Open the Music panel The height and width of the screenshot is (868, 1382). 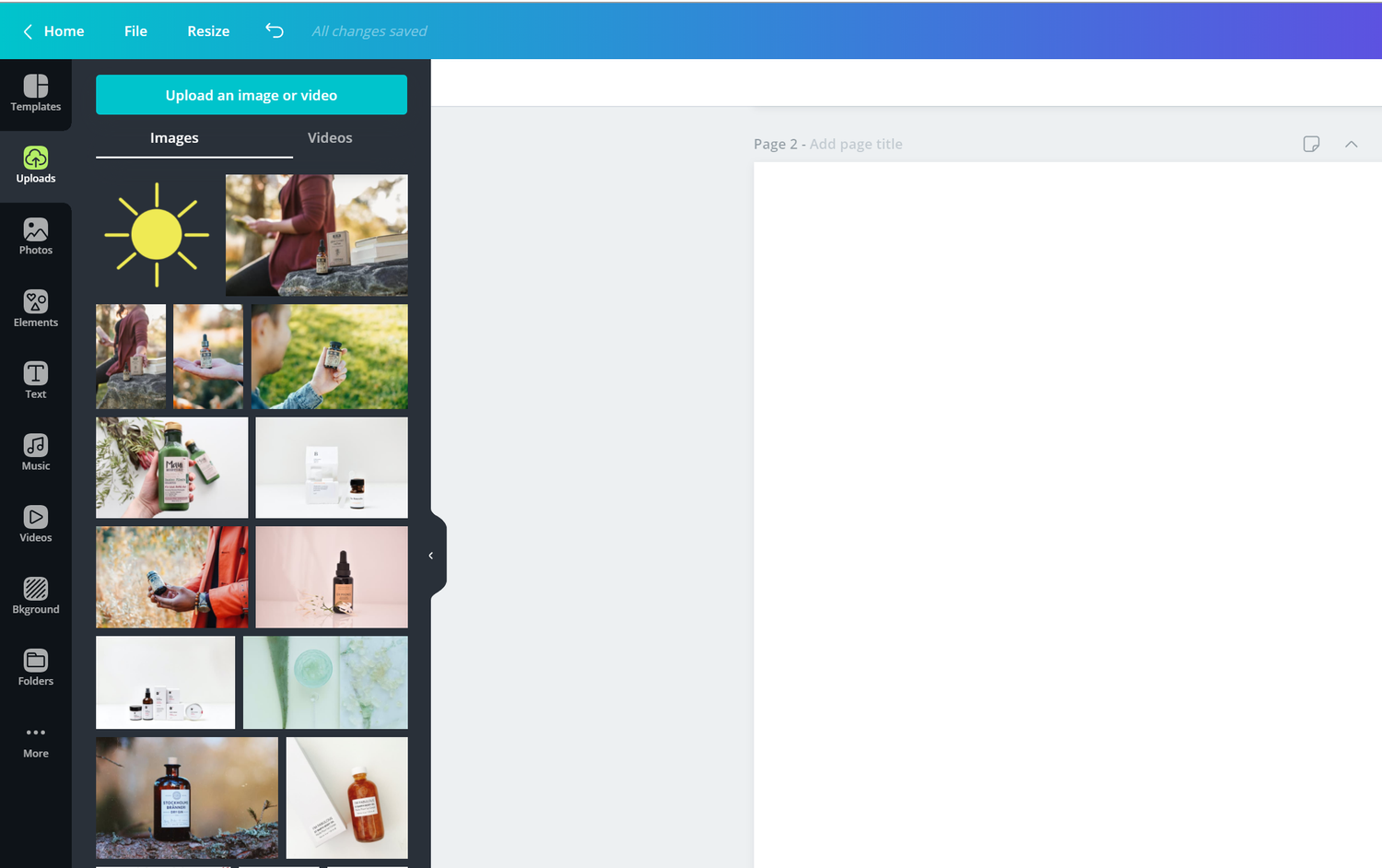point(35,452)
